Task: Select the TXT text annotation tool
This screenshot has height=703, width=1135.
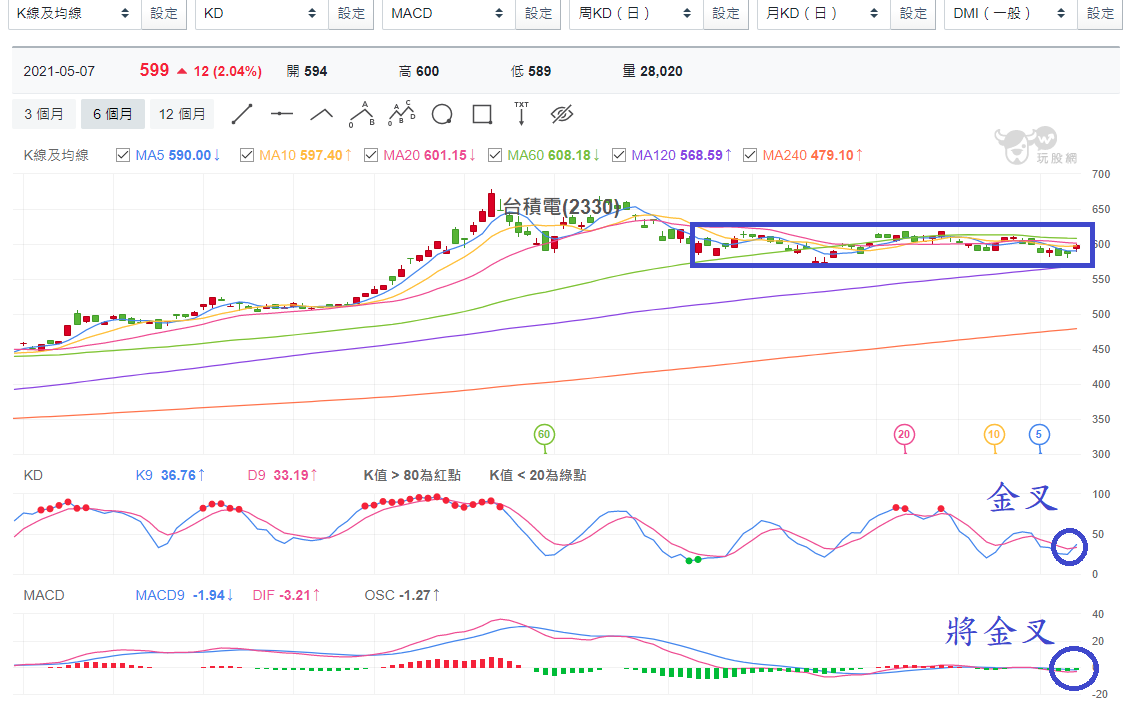Action: [x=521, y=114]
